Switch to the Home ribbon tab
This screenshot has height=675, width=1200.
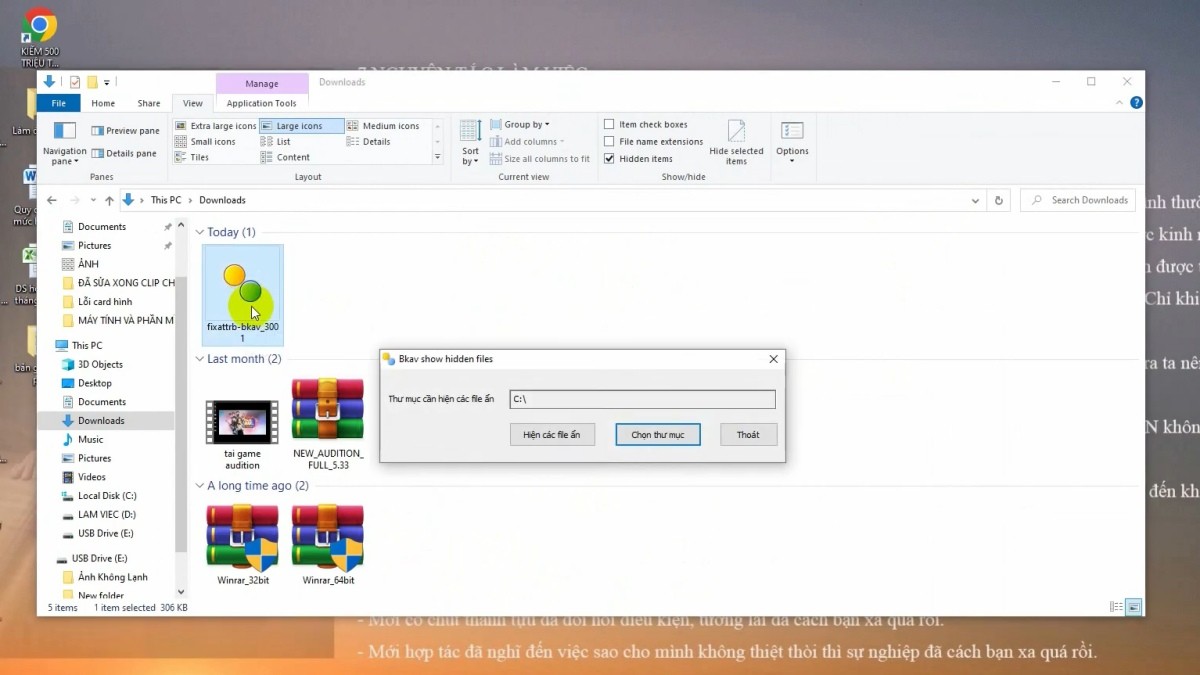(x=102, y=102)
